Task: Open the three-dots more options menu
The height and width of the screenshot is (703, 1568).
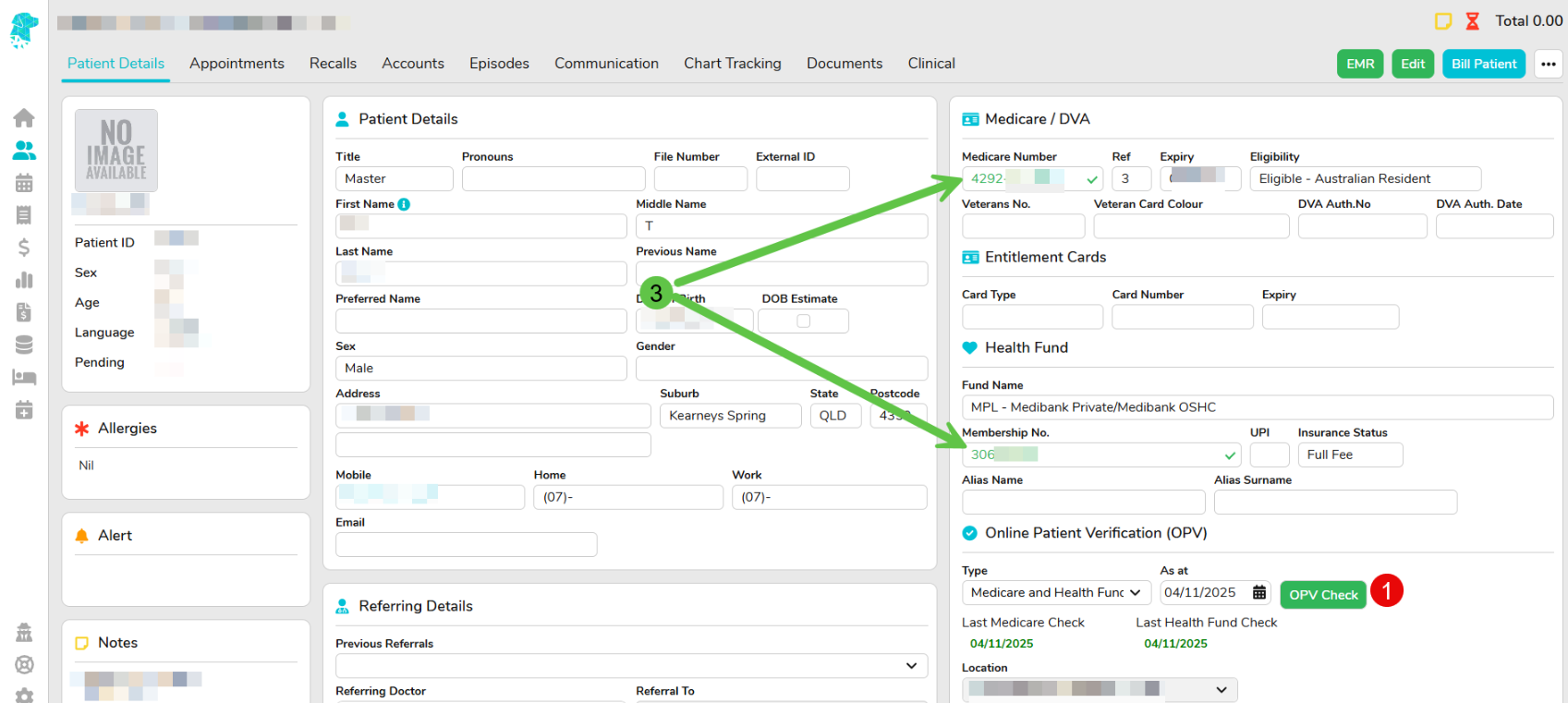Action: pyautogui.click(x=1549, y=64)
